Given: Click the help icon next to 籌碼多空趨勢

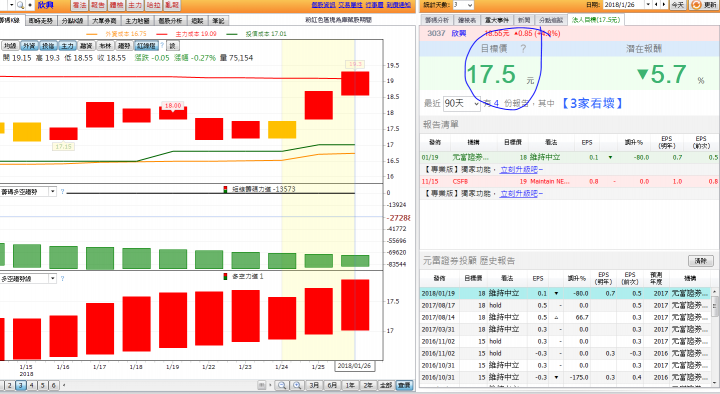Looking at the screenshot, I should pyautogui.click(x=62, y=191).
